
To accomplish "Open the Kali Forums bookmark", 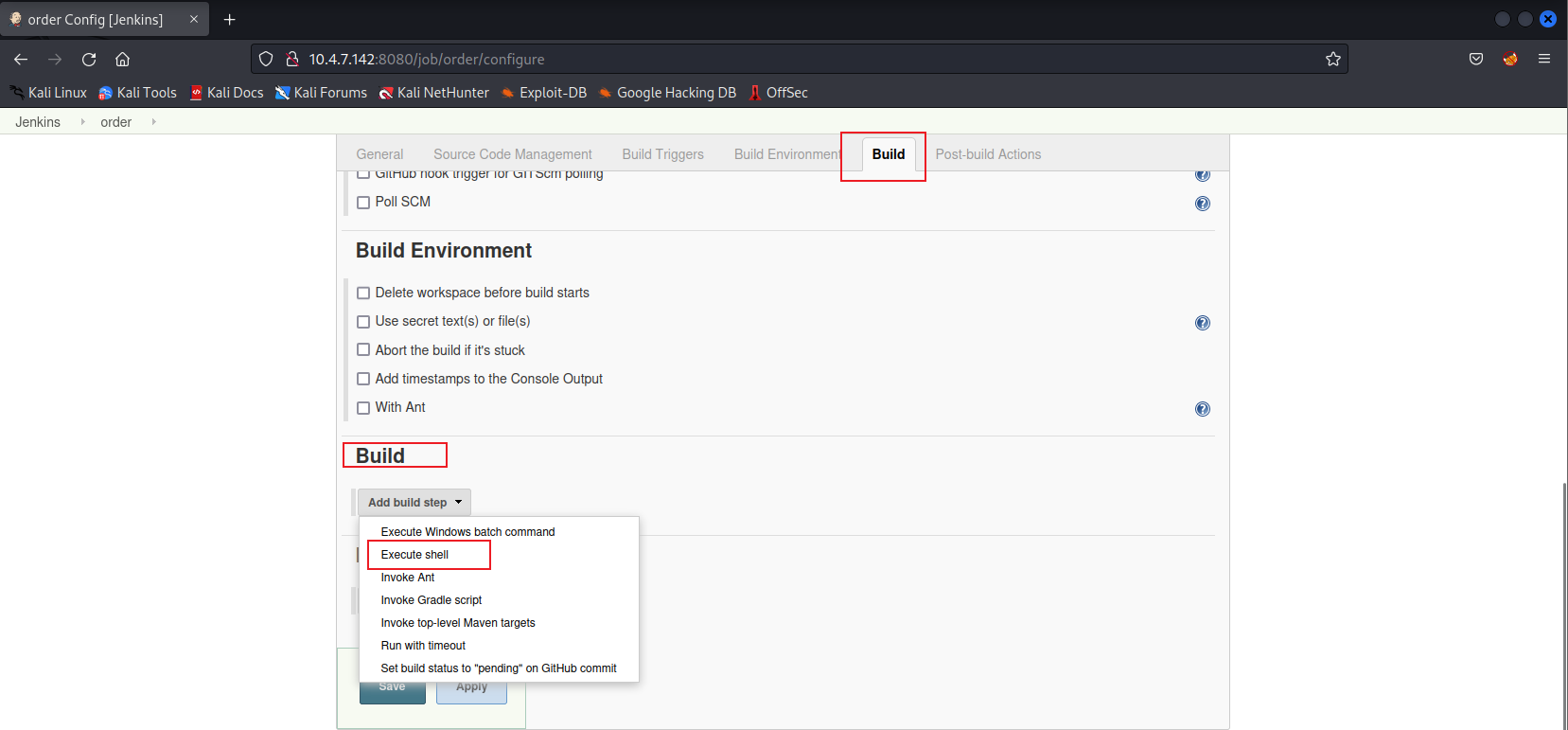I will tap(321, 93).
